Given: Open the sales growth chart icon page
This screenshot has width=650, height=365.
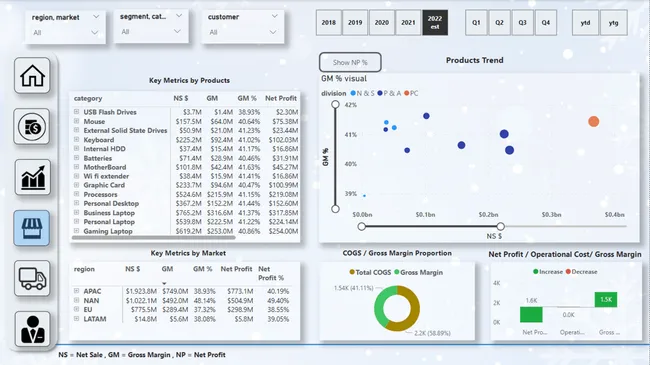Looking at the screenshot, I should (32, 178).
